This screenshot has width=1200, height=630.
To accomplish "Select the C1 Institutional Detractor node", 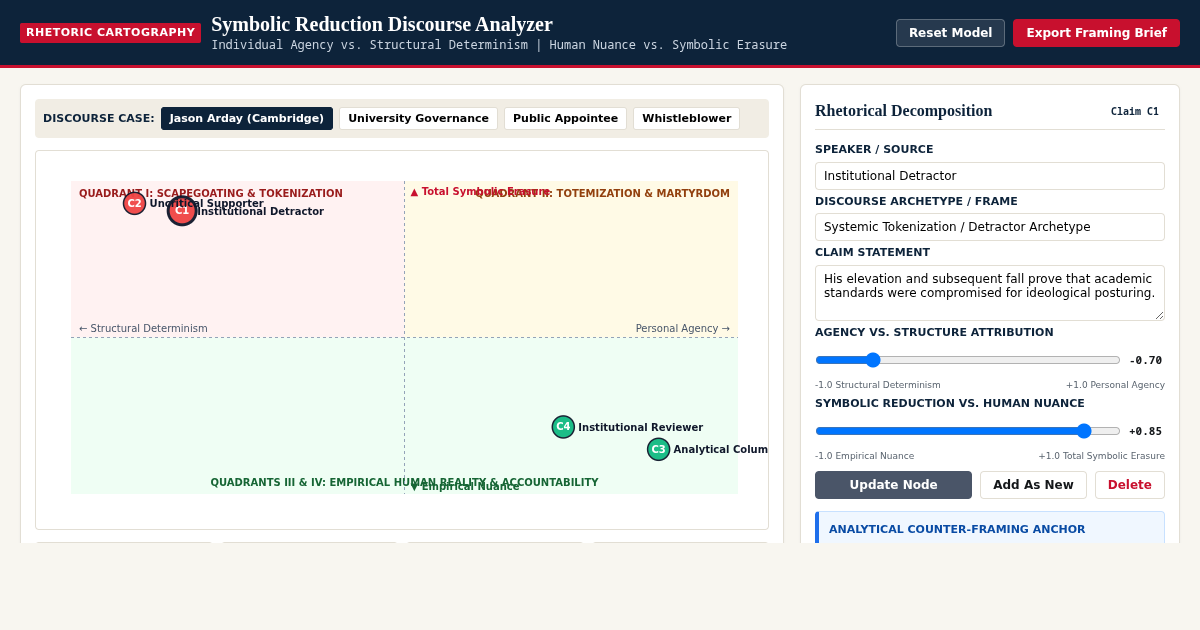I will tap(182, 211).
